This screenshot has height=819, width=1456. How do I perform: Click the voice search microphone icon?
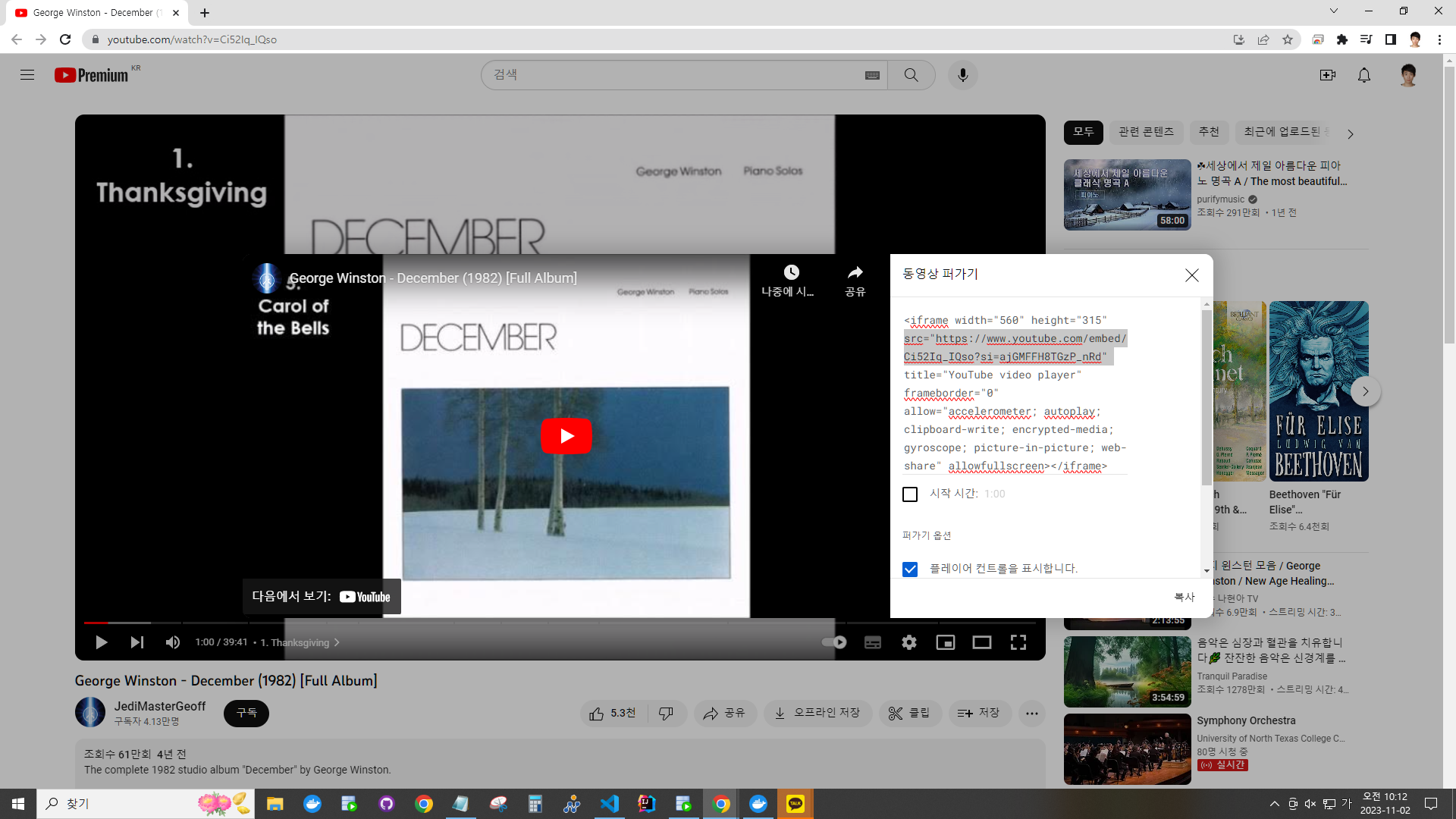tap(962, 75)
